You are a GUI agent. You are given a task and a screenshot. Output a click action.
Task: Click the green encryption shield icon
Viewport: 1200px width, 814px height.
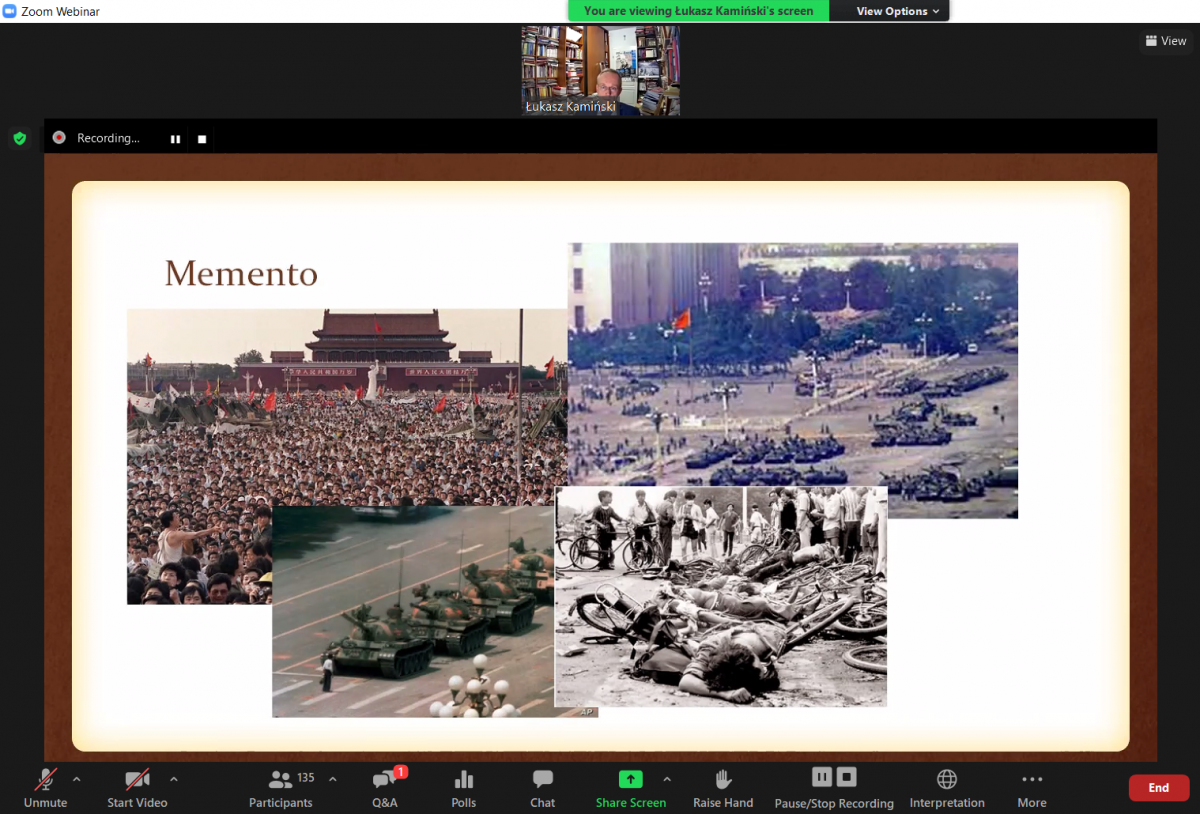coord(19,138)
